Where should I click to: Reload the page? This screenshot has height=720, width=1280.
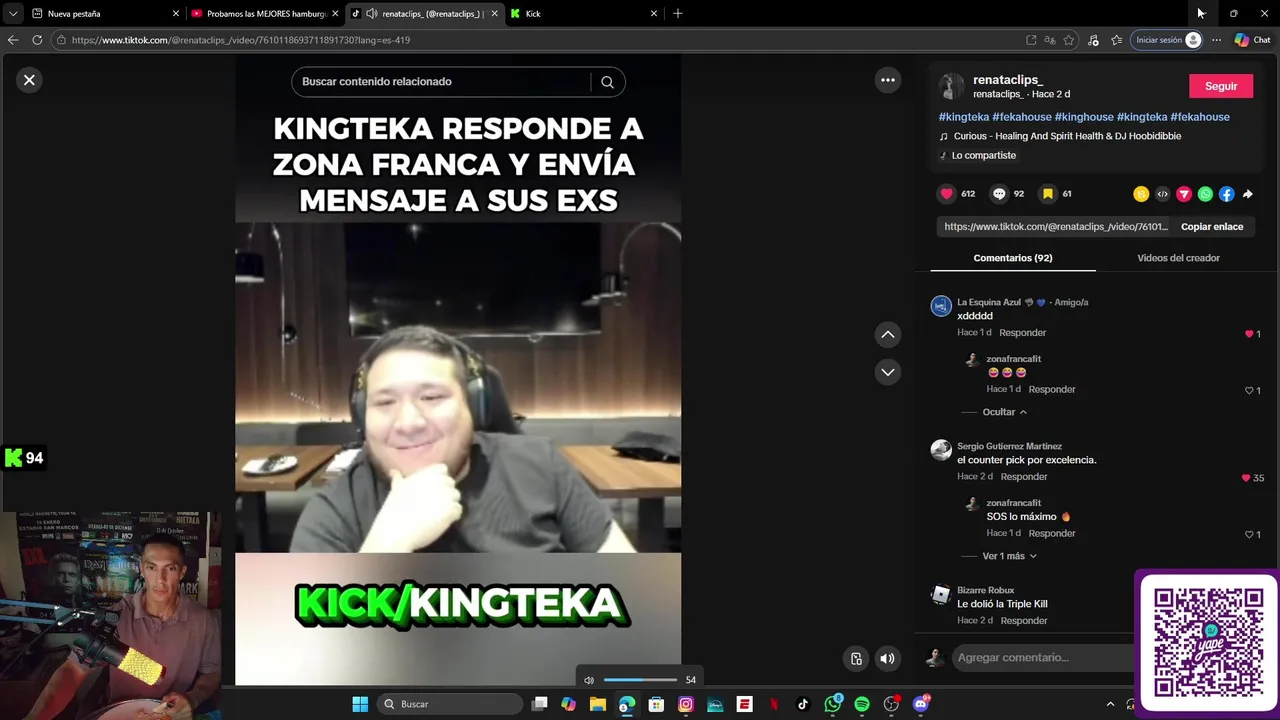coord(37,40)
